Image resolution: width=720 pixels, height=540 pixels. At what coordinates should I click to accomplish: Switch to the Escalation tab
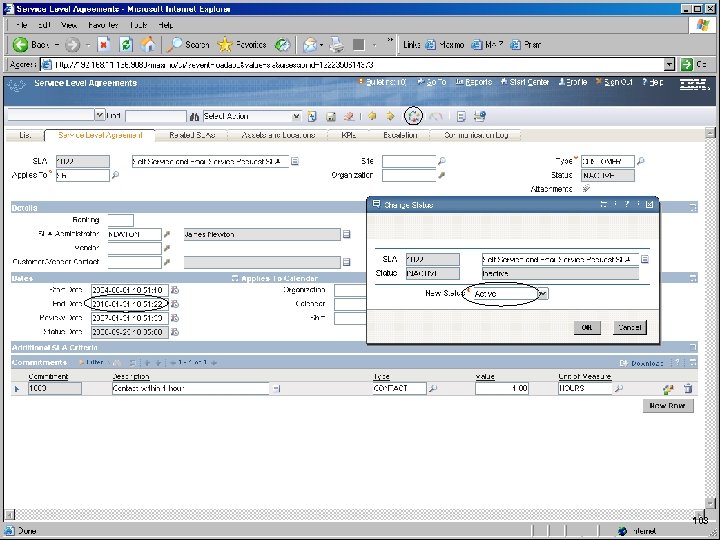(400, 135)
